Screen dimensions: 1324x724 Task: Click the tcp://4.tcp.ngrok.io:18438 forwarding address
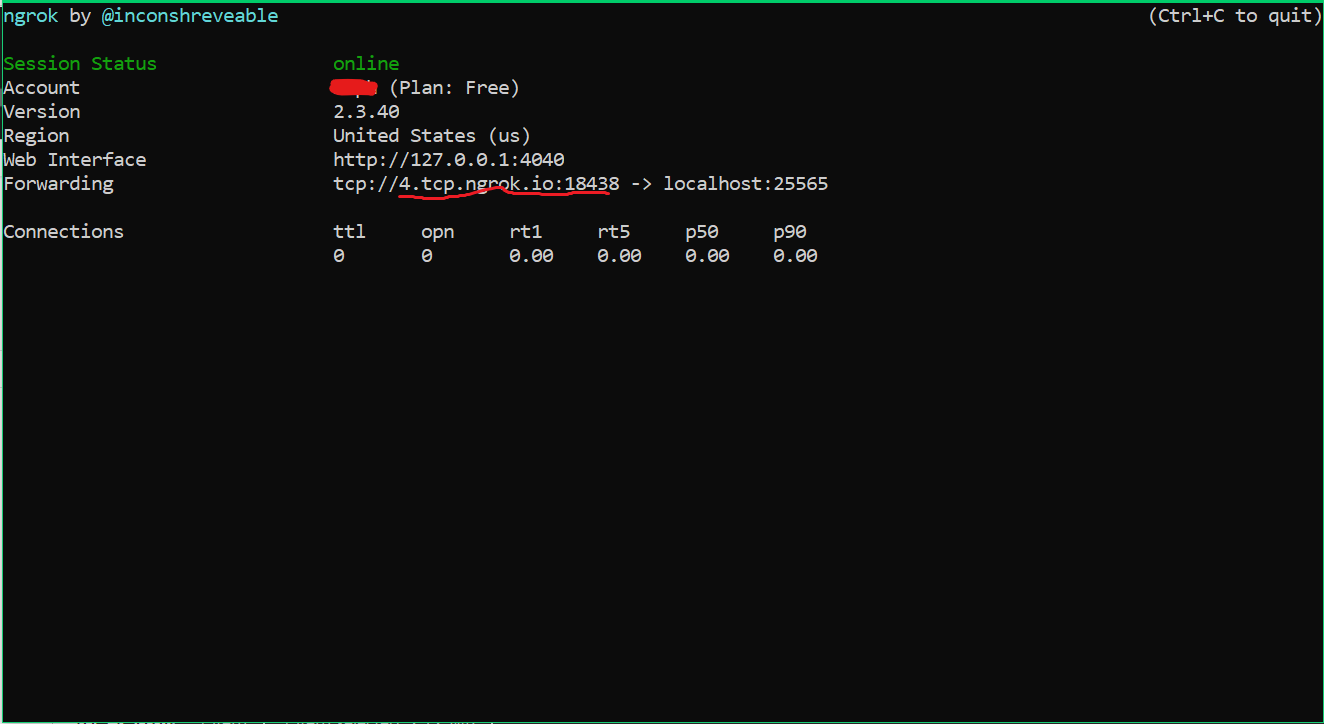coord(476,184)
